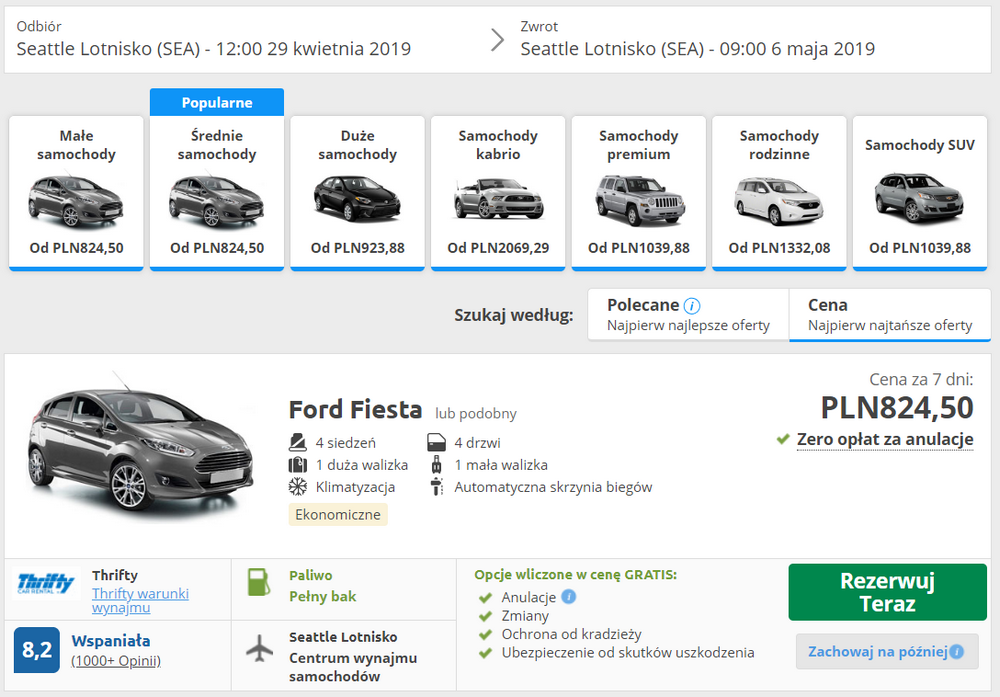Click the Thrifty car rental logo
The width and height of the screenshot is (1000, 697).
coord(46,583)
